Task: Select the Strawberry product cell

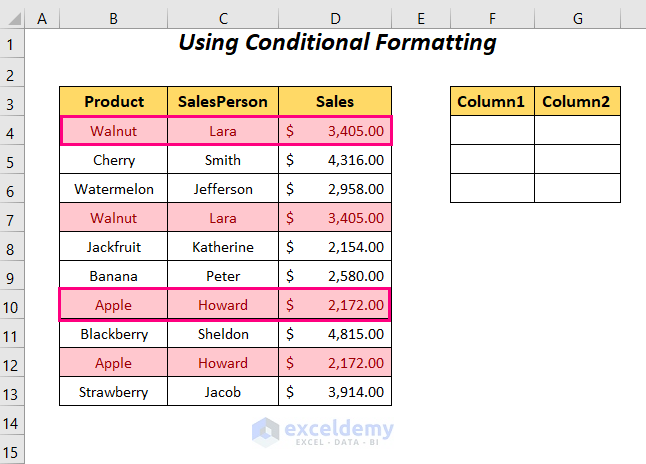Action: pos(114,392)
